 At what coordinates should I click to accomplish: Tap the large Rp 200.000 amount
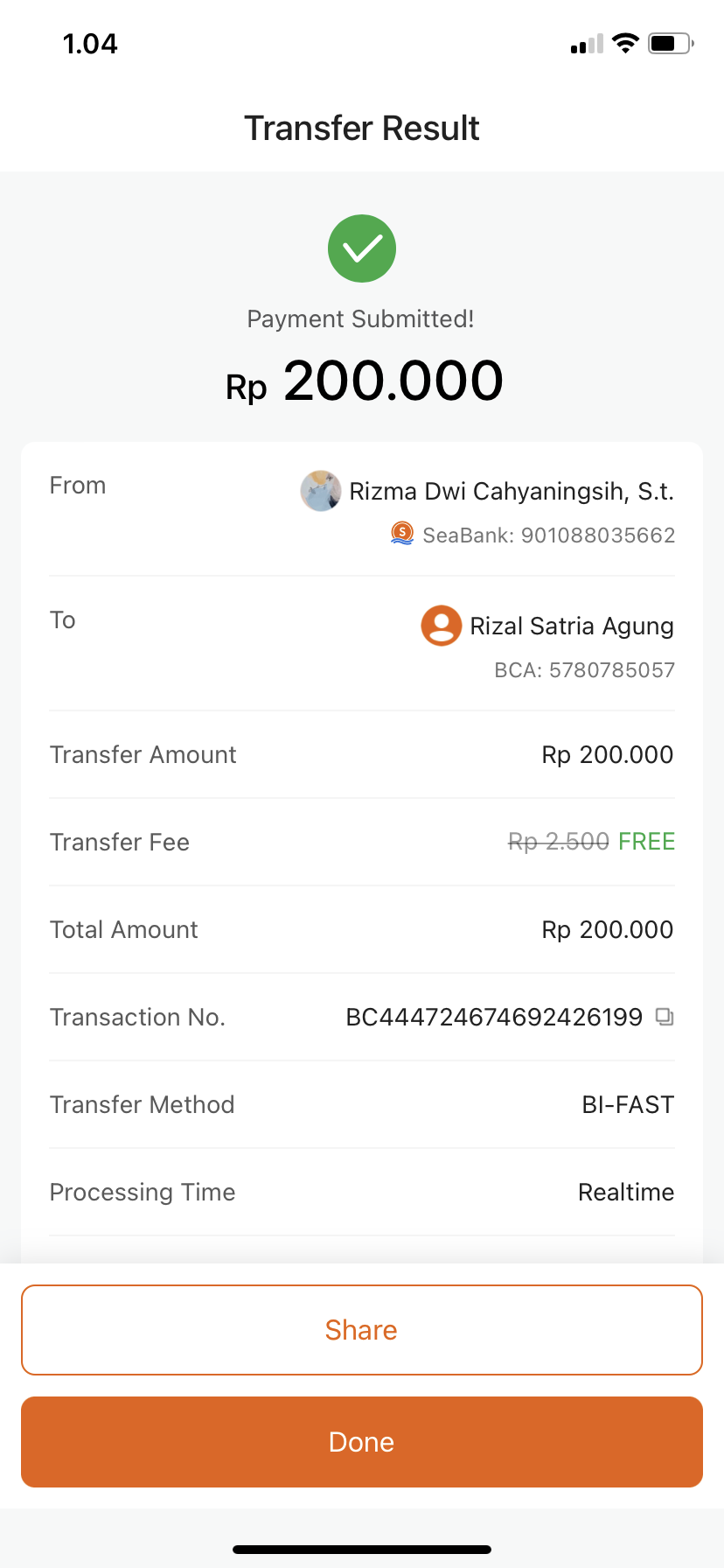pyautogui.click(x=365, y=381)
